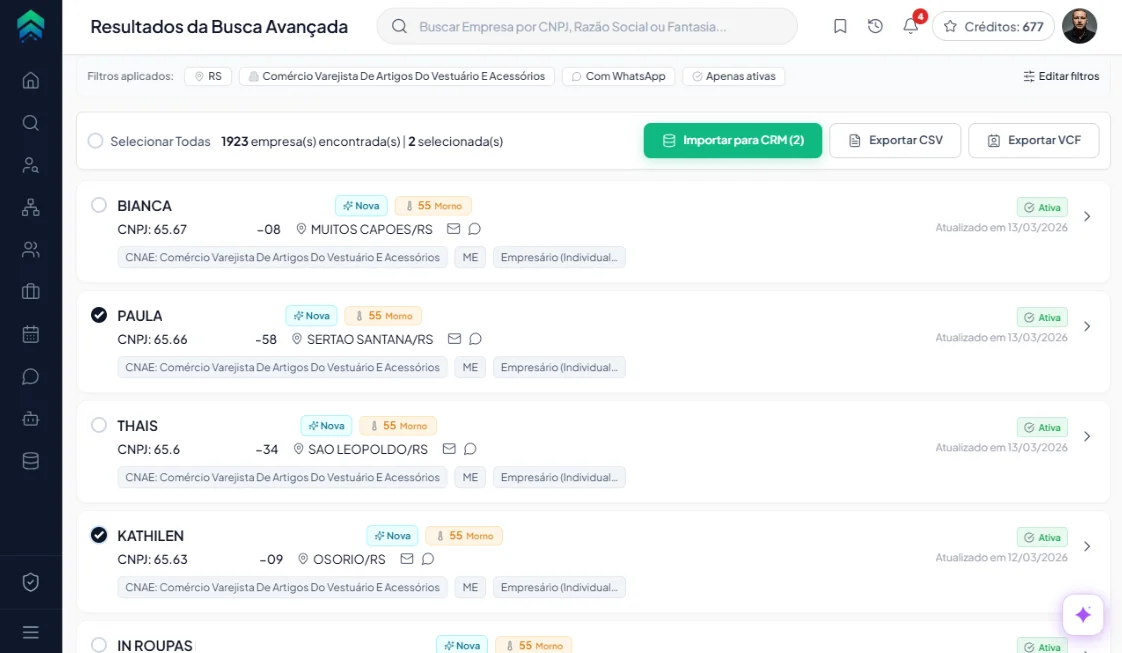Open the notifications bell with the red badge
Screen dimensions: 1122x653
tap(910, 26)
